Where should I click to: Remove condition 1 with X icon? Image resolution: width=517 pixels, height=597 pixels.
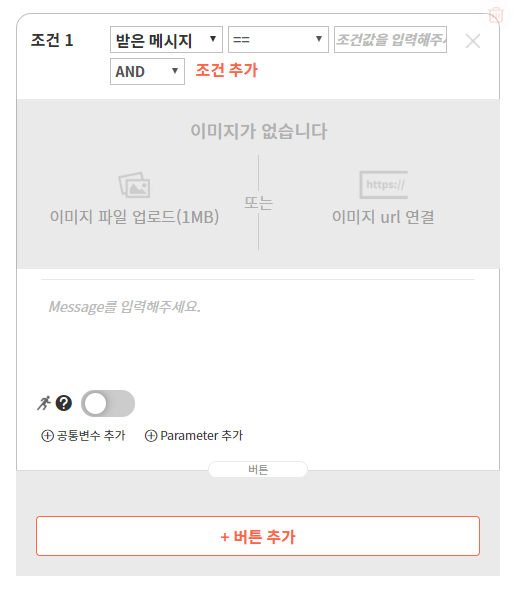[473, 41]
